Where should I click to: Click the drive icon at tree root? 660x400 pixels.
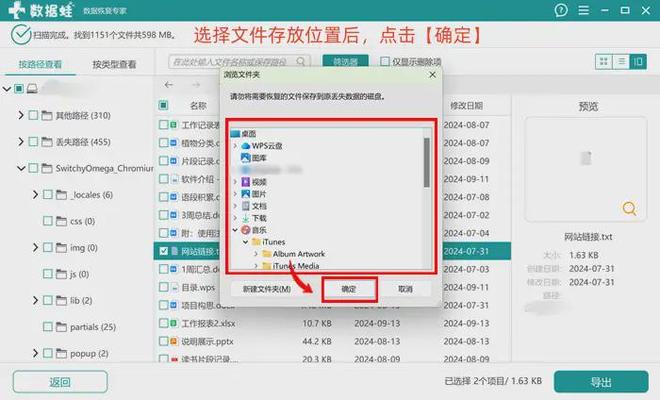[32, 88]
